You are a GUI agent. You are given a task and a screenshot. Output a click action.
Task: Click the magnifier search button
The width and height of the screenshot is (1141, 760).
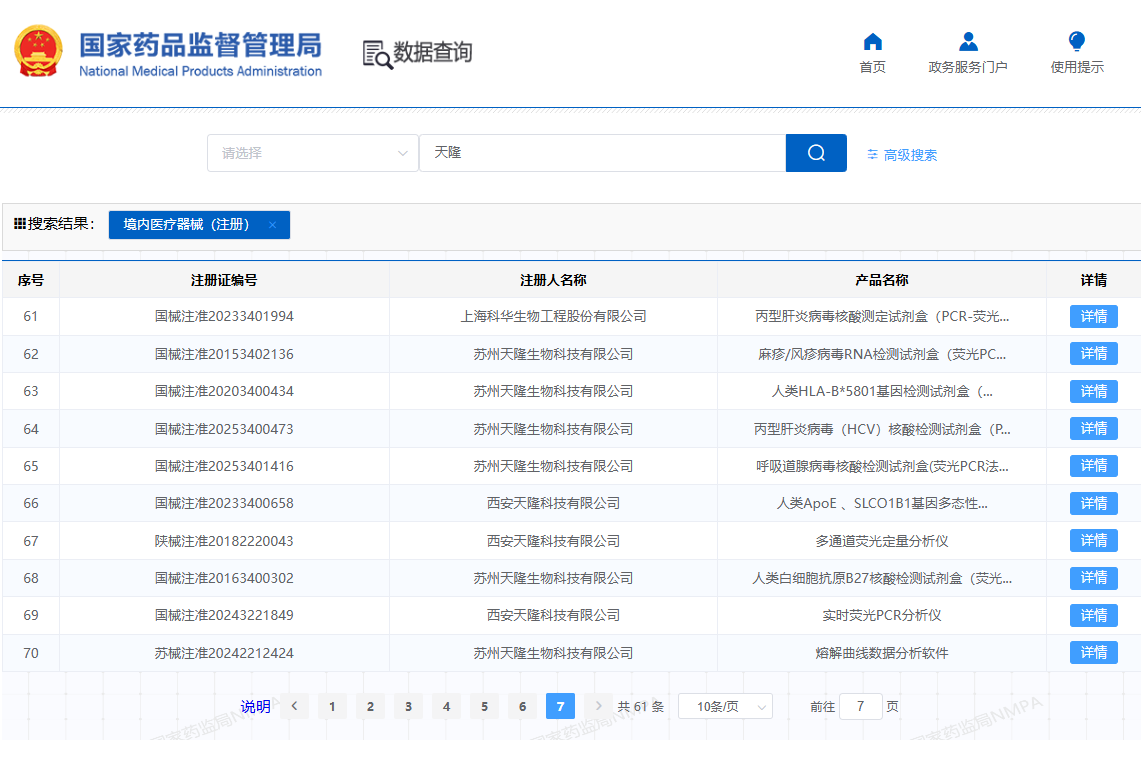click(x=816, y=153)
